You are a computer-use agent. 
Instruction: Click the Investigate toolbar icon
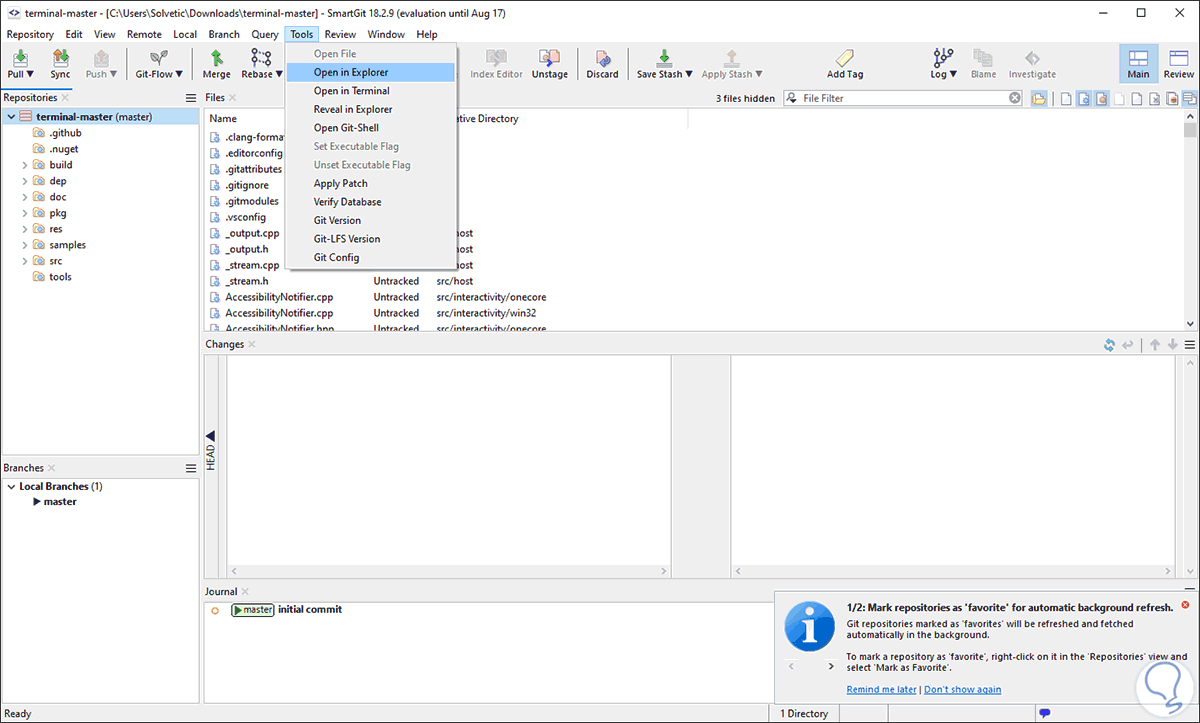click(x=1032, y=58)
